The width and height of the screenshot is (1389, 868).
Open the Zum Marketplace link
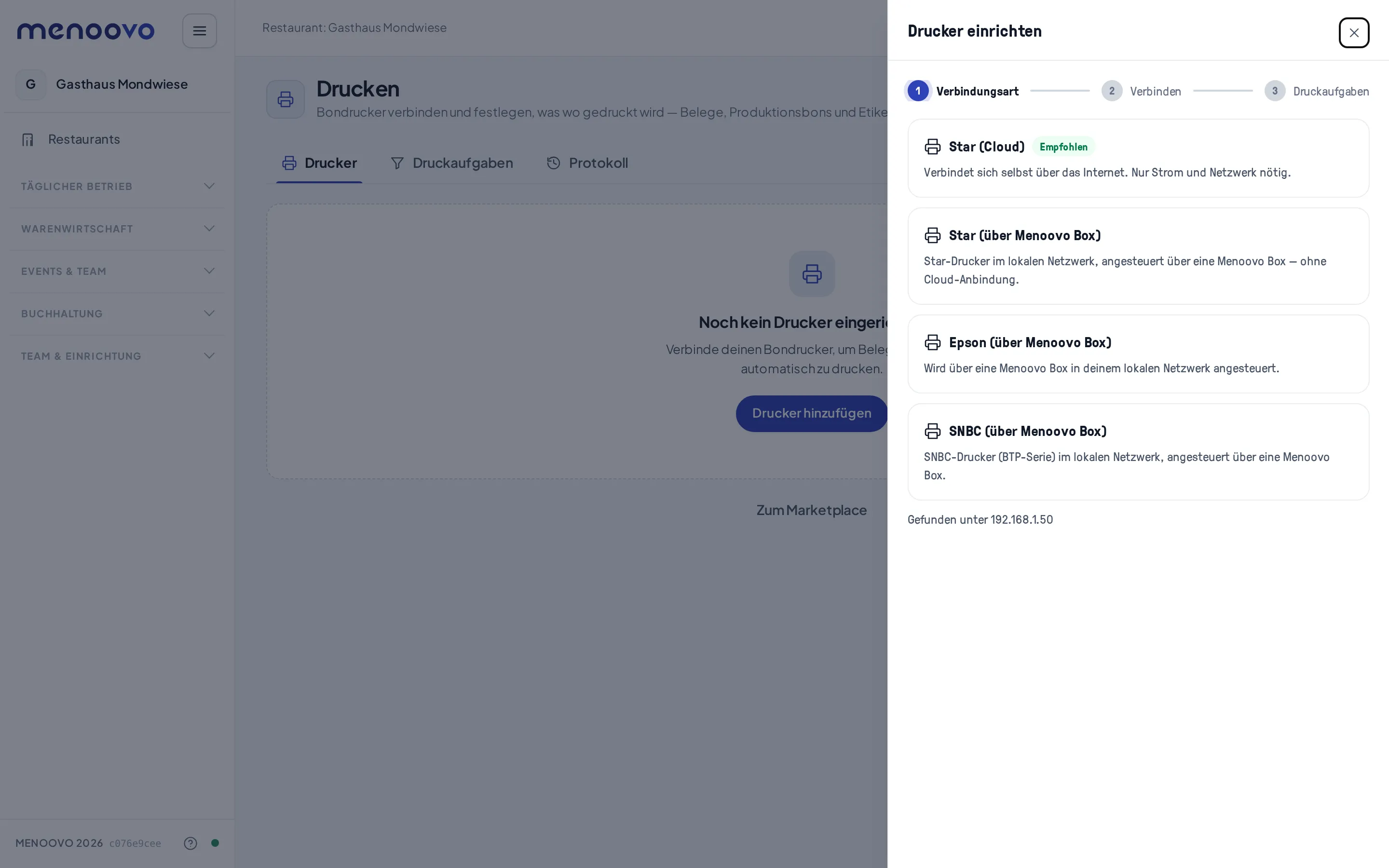coord(812,510)
